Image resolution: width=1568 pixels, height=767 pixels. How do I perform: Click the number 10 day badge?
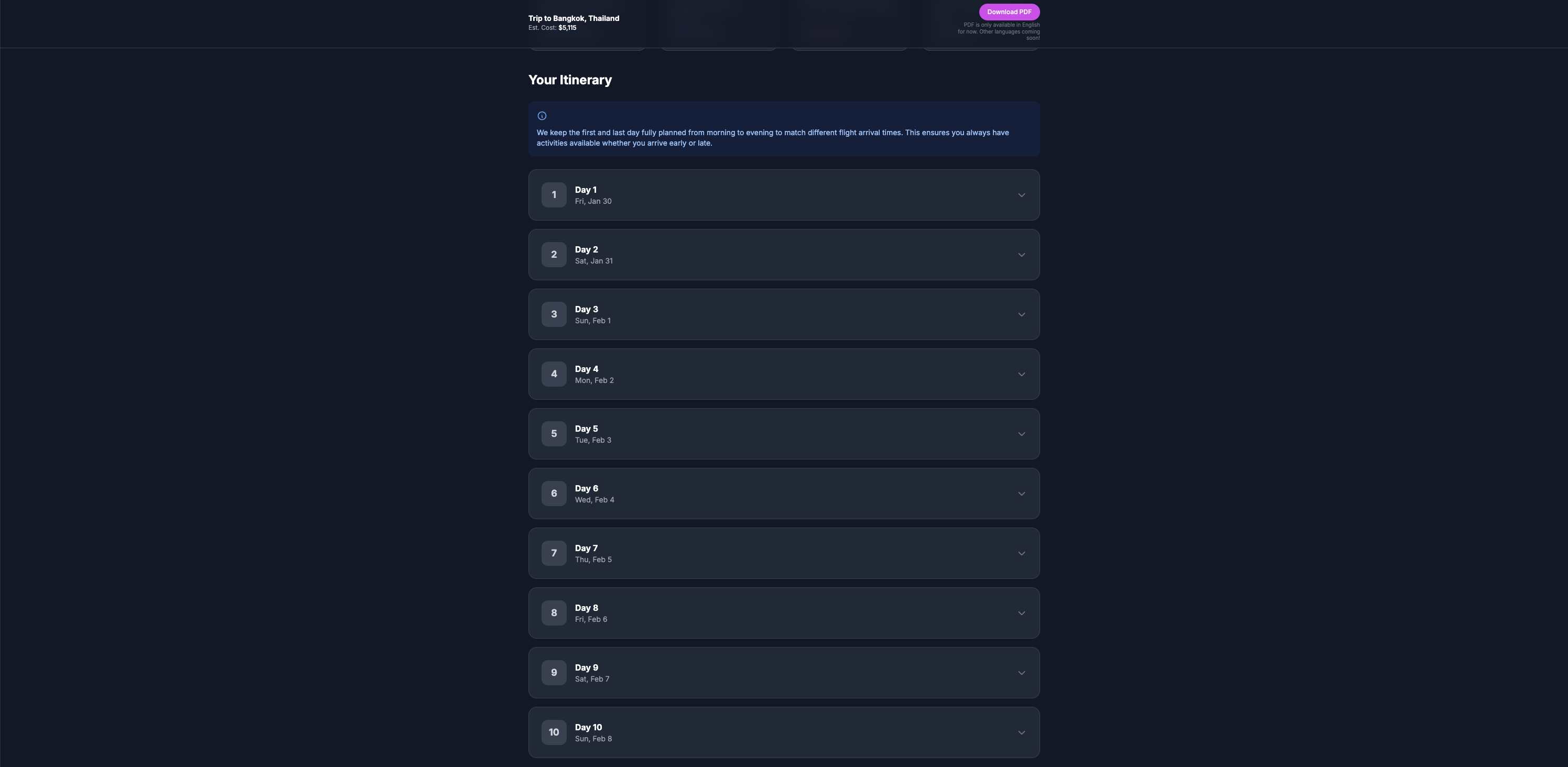pos(553,732)
